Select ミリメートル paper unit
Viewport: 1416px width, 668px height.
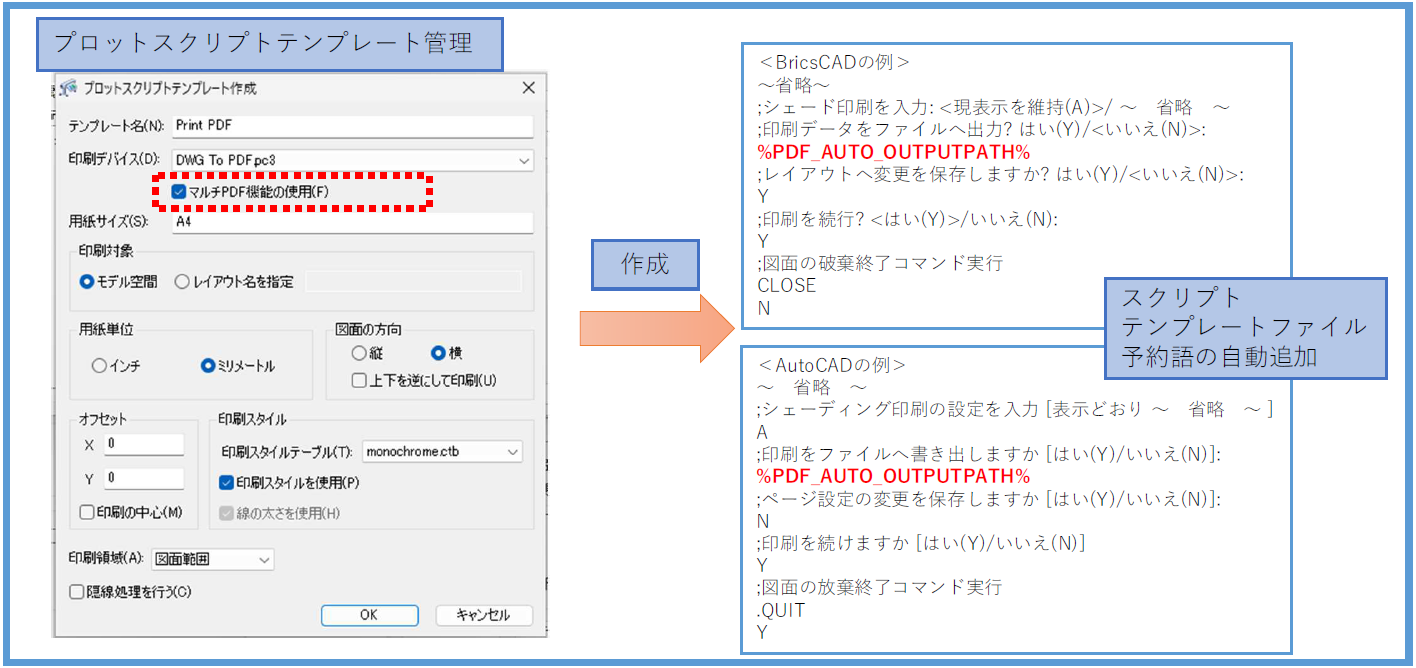[x=208, y=366]
